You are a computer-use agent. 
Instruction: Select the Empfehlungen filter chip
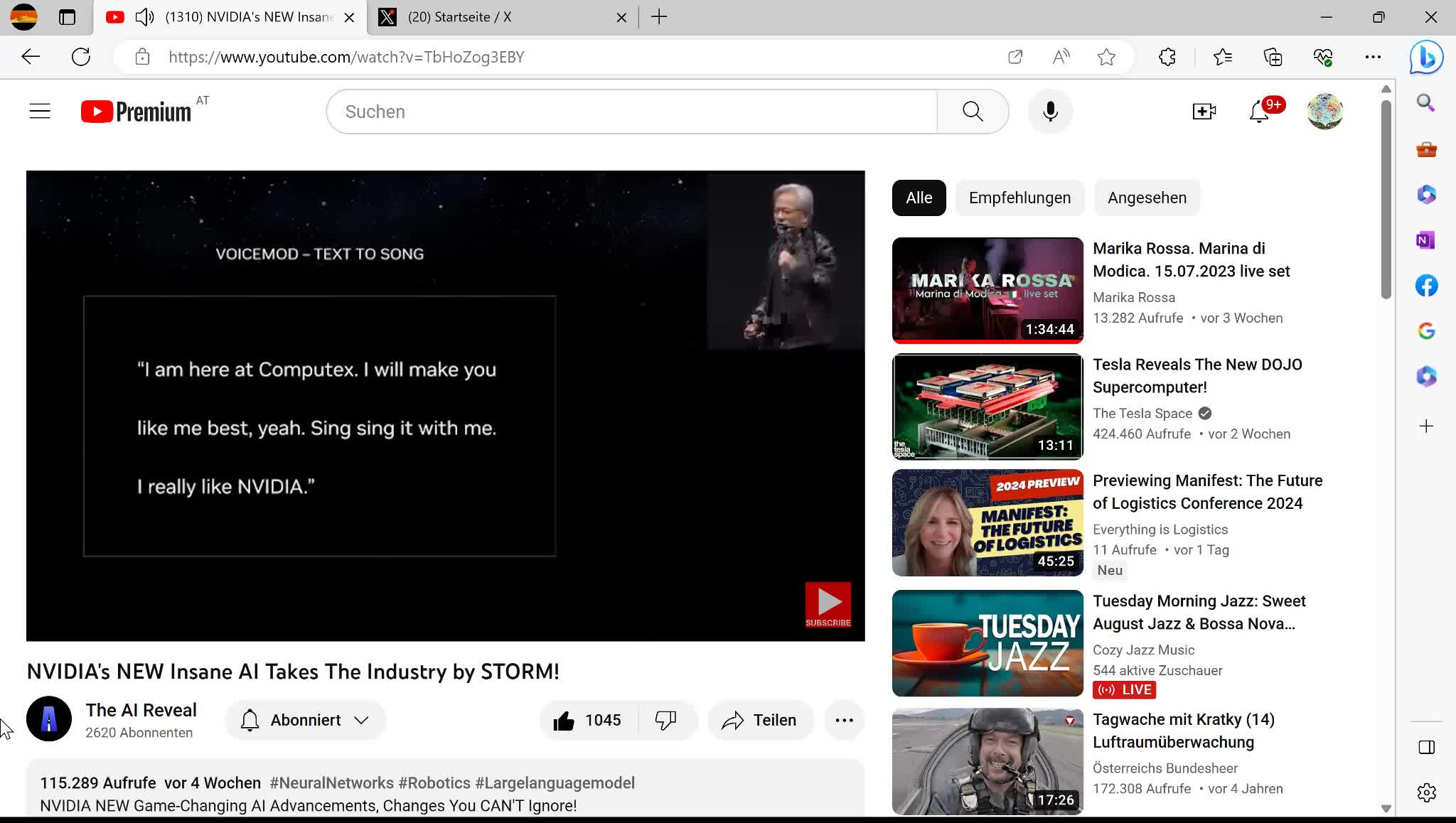1019,198
